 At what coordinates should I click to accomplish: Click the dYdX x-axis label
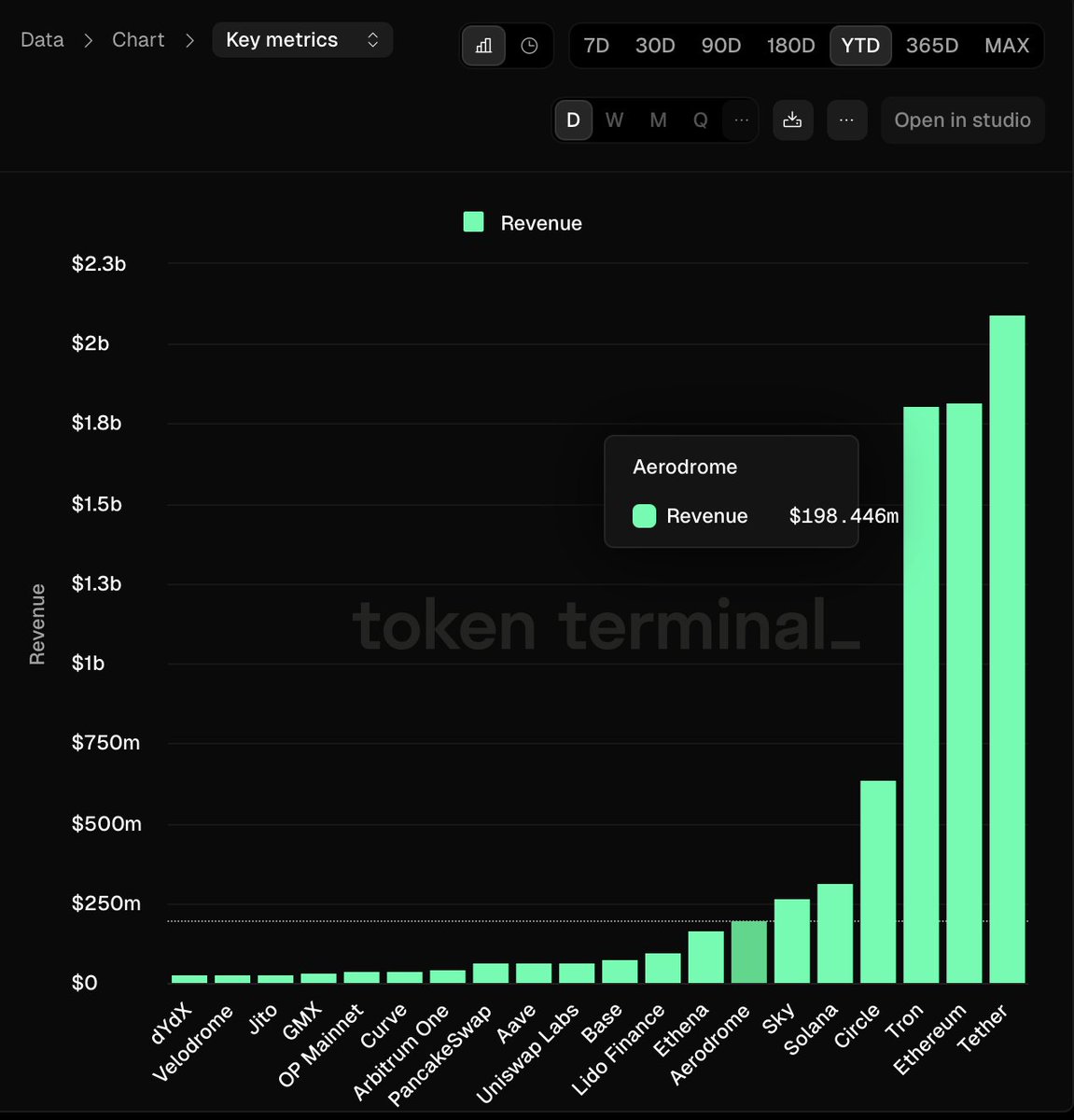click(172, 1024)
